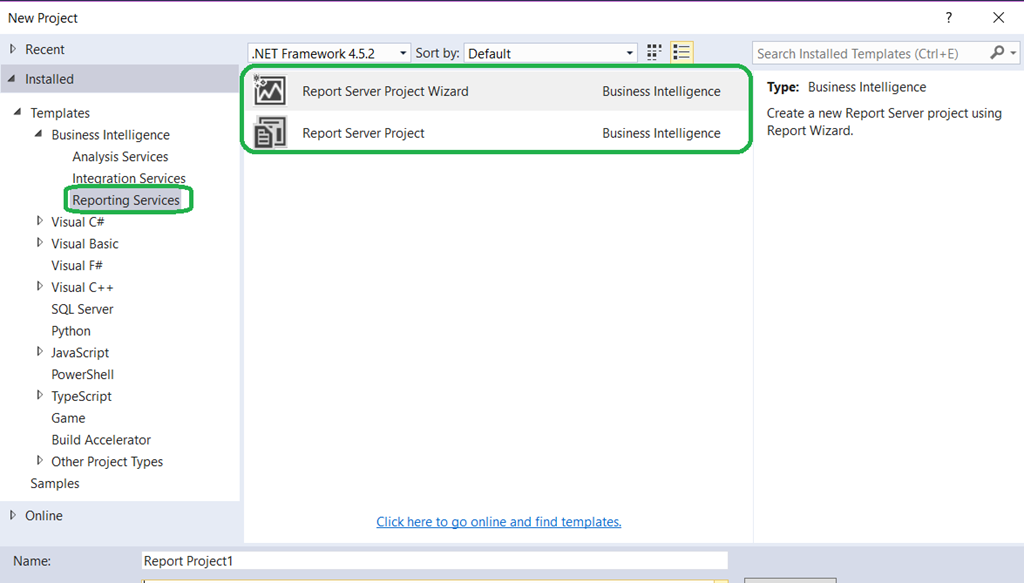Select Integration Services template category
Screen dimensions: 1024x583
pos(128,179)
